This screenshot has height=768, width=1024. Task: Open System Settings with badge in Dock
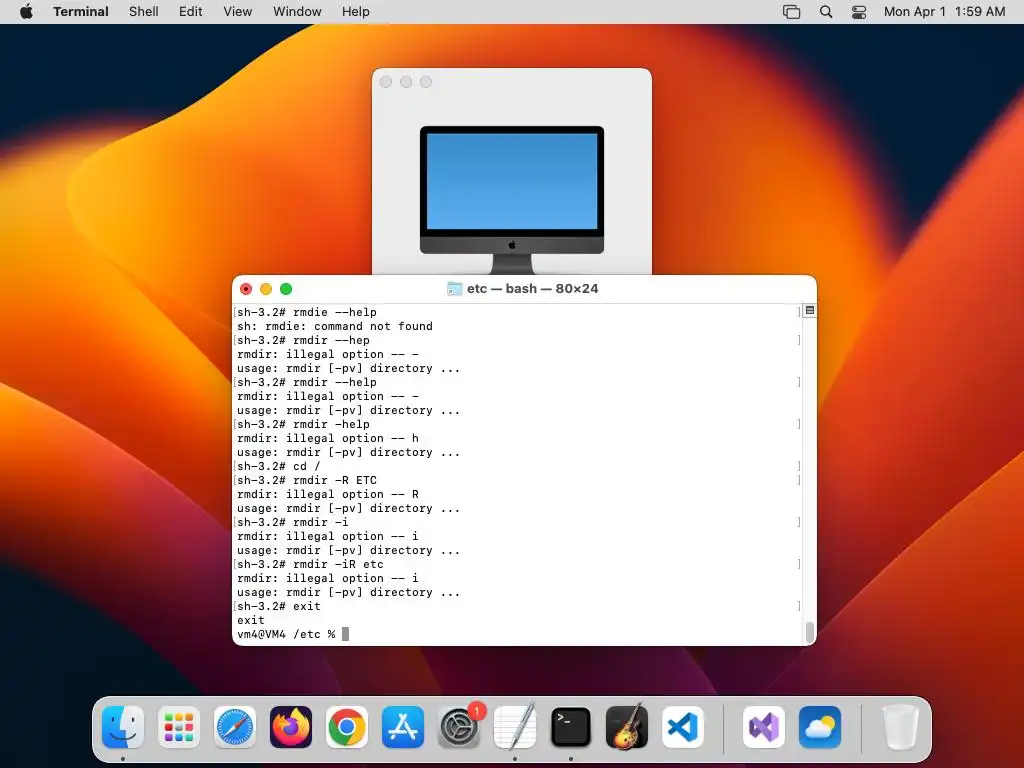pos(459,727)
